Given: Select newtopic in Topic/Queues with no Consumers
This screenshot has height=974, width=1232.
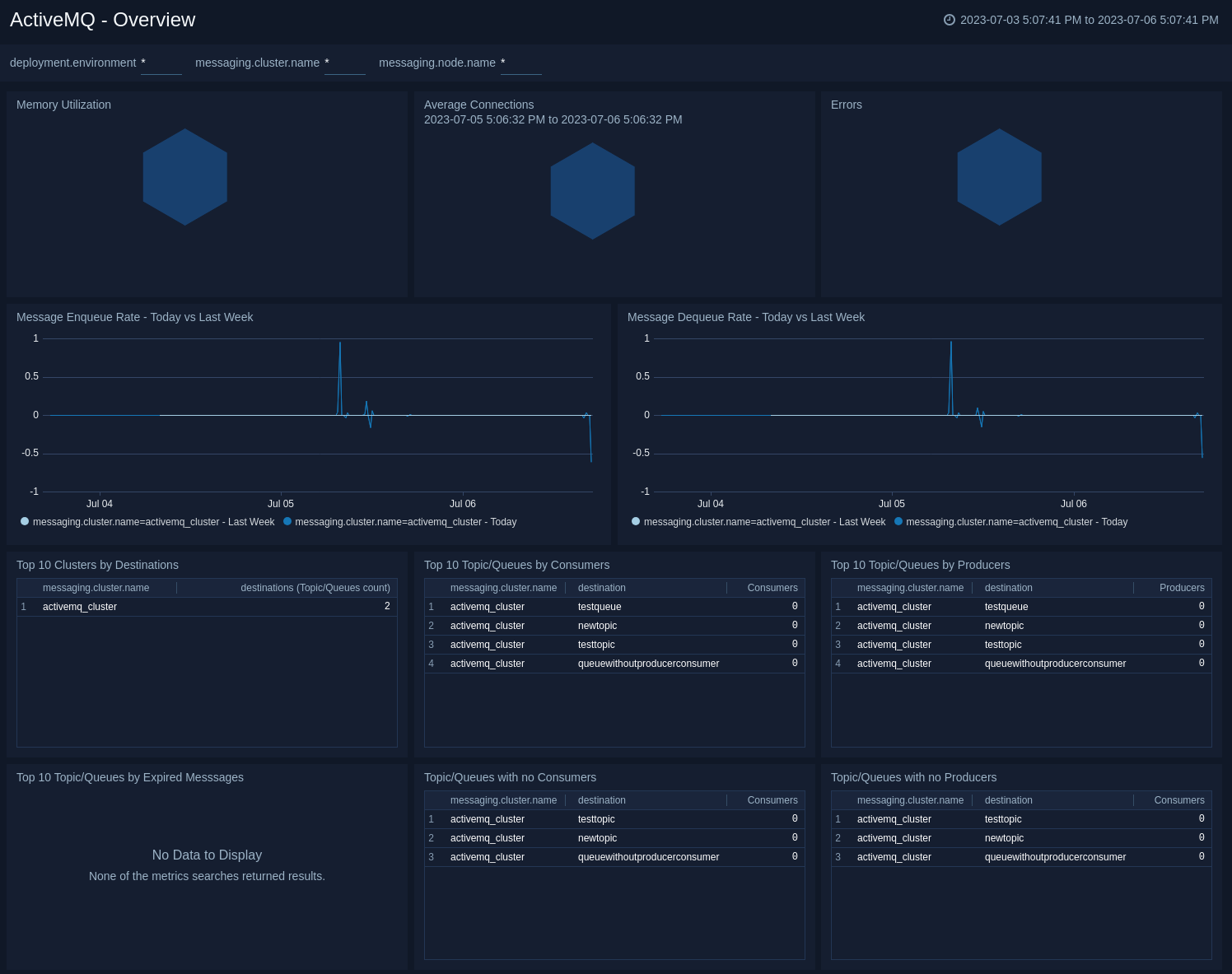Looking at the screenshot, I should coord(597,838).
